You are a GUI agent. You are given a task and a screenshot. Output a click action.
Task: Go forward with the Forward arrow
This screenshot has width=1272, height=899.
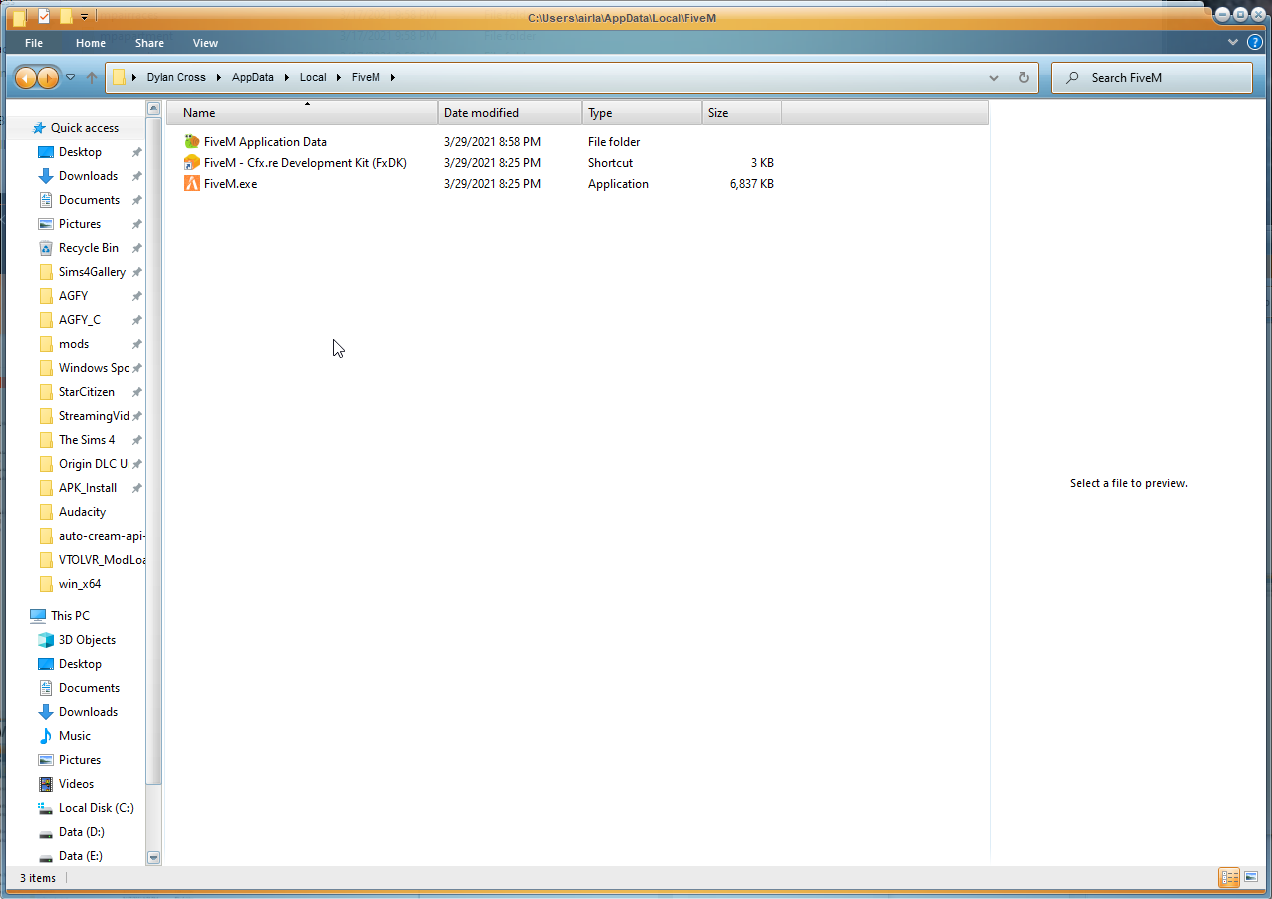click(48, 77)
